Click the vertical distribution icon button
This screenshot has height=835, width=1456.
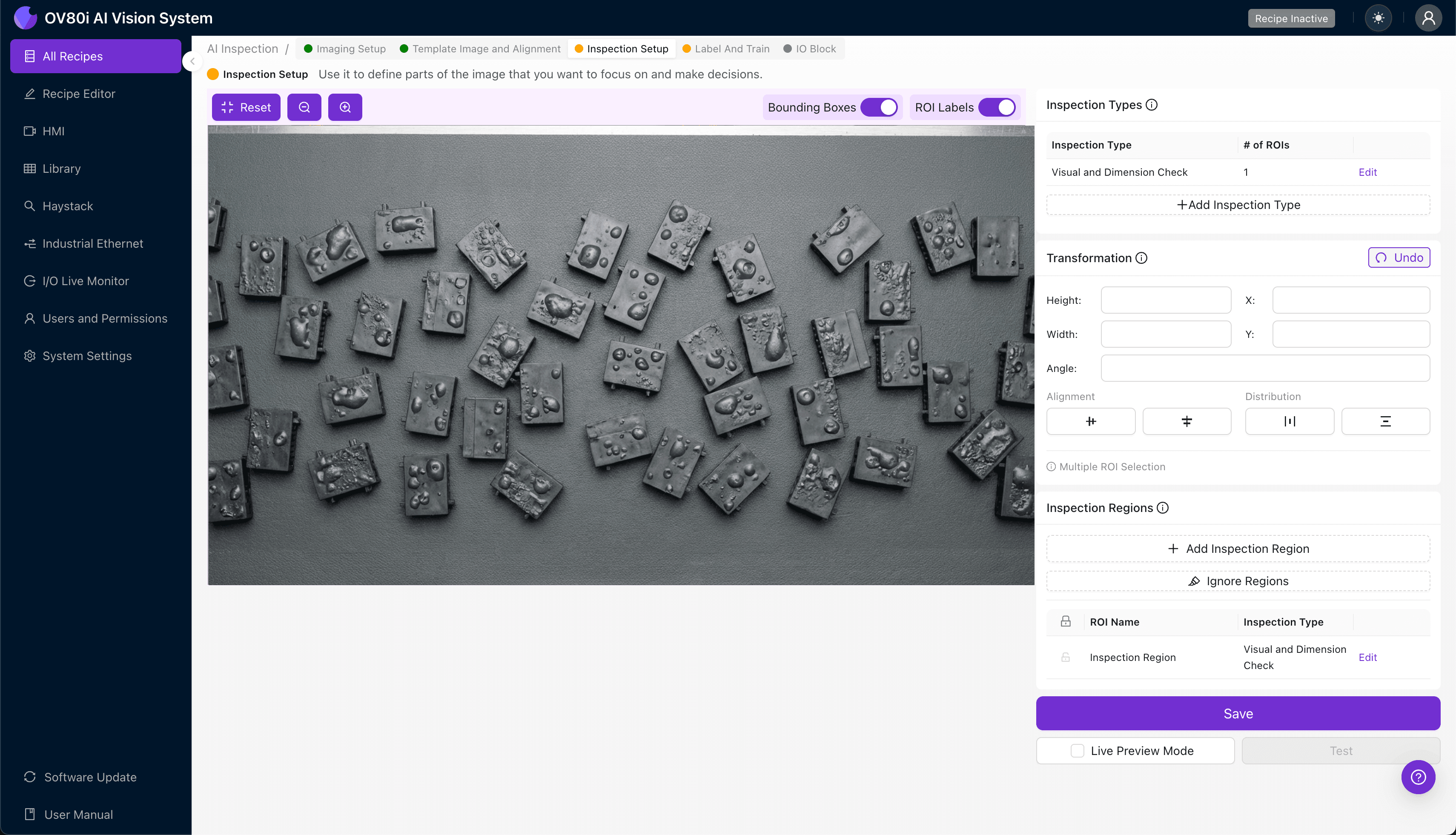[1385, 421]
